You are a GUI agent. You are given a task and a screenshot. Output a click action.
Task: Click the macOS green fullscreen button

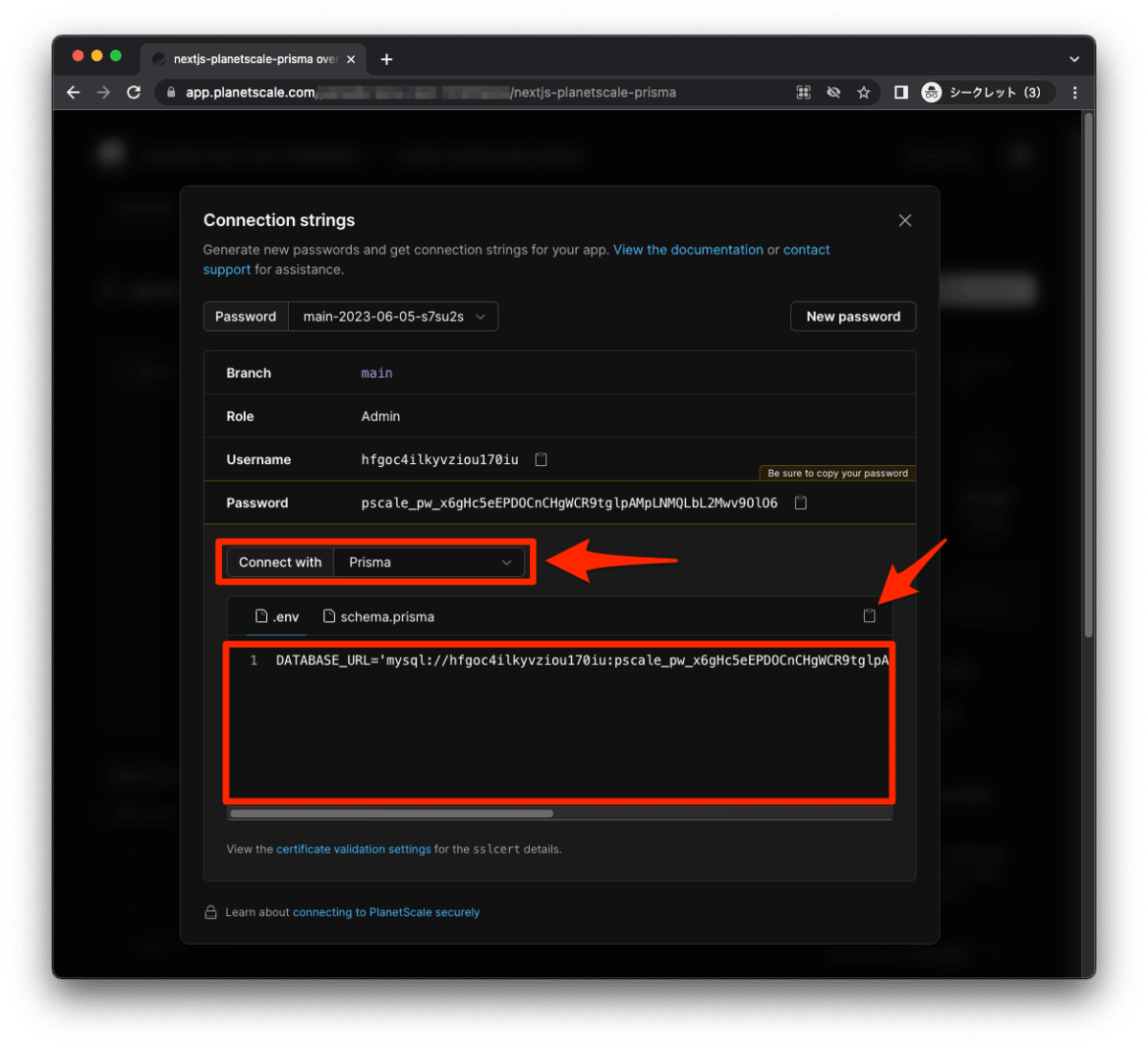(x=116, y=56)
